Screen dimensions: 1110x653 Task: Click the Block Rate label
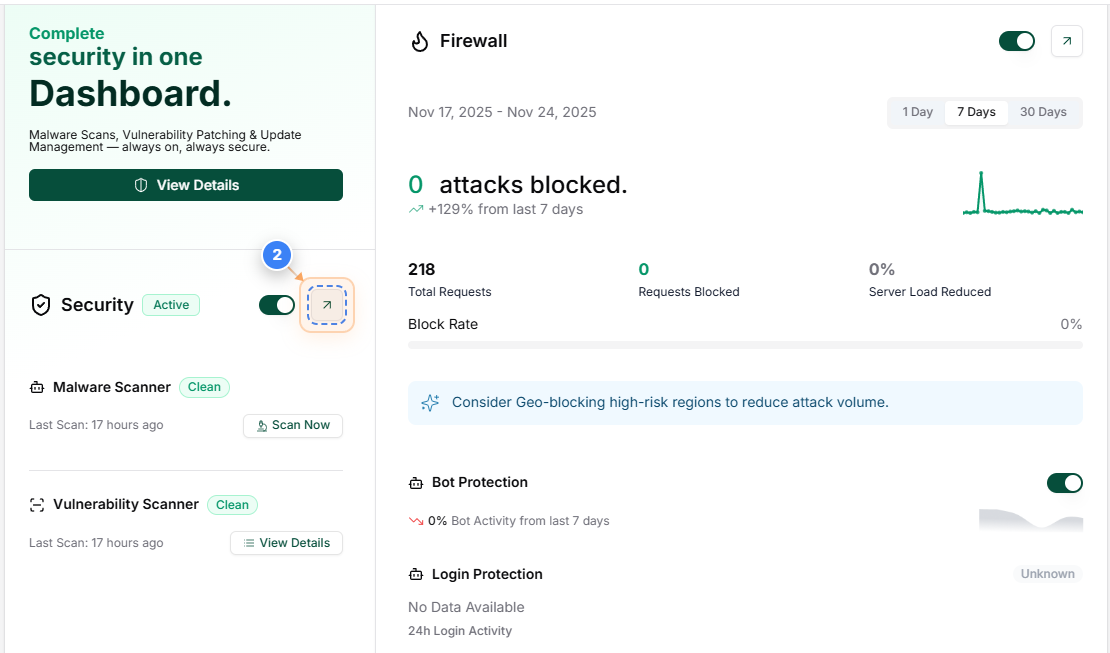[x=443, y=324]
